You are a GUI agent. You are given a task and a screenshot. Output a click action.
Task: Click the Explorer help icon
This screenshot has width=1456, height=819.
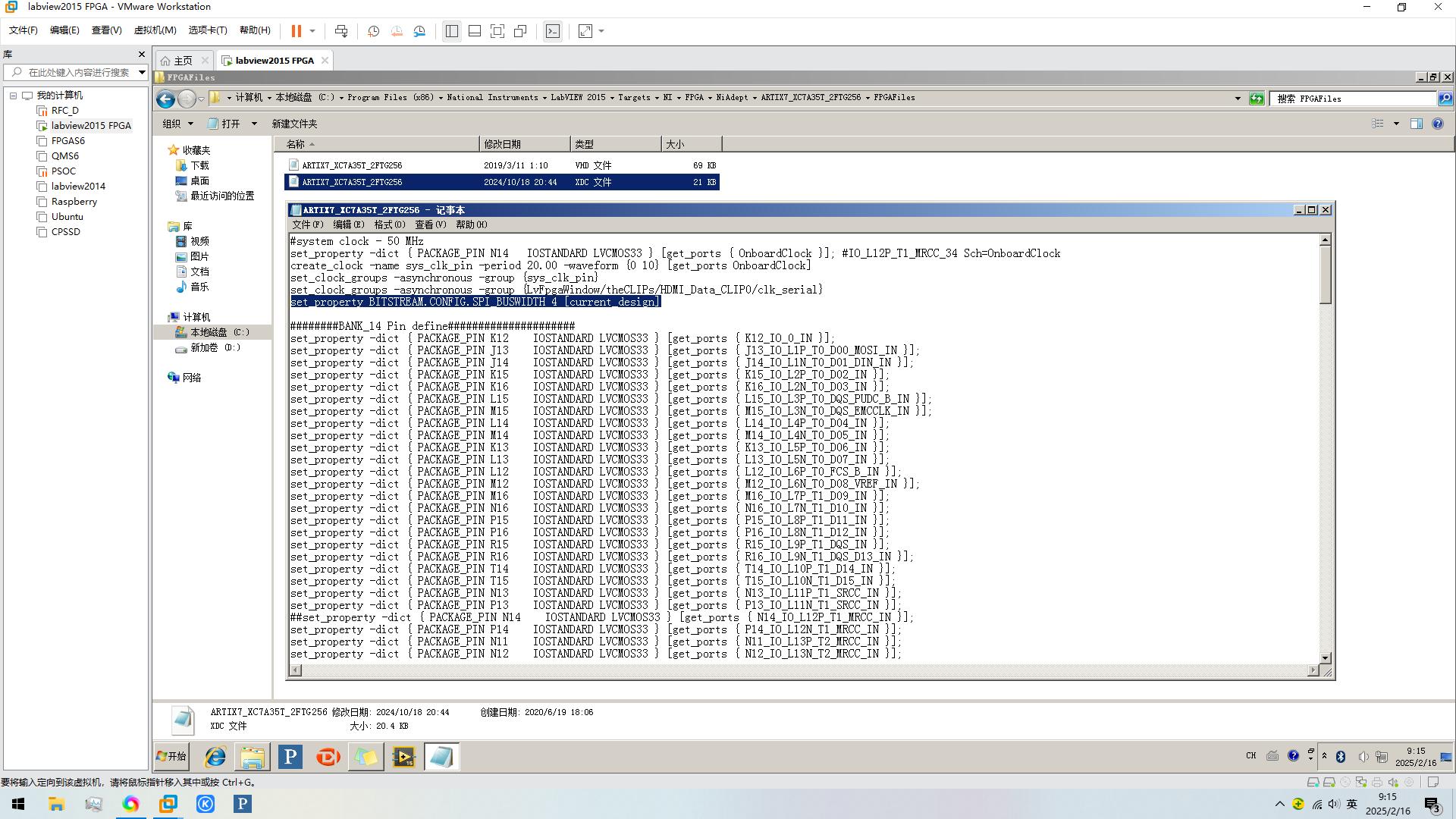pyautogui.click(x=1438, y=124)
